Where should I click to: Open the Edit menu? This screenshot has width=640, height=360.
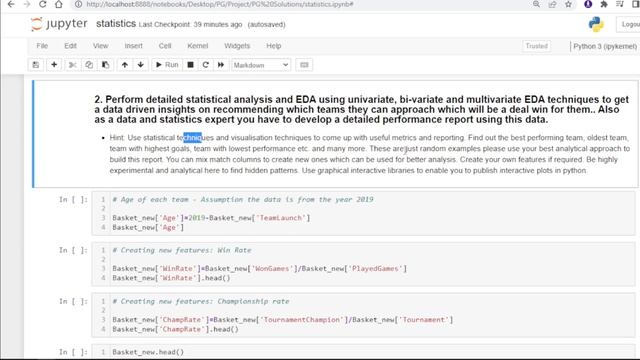70,46
